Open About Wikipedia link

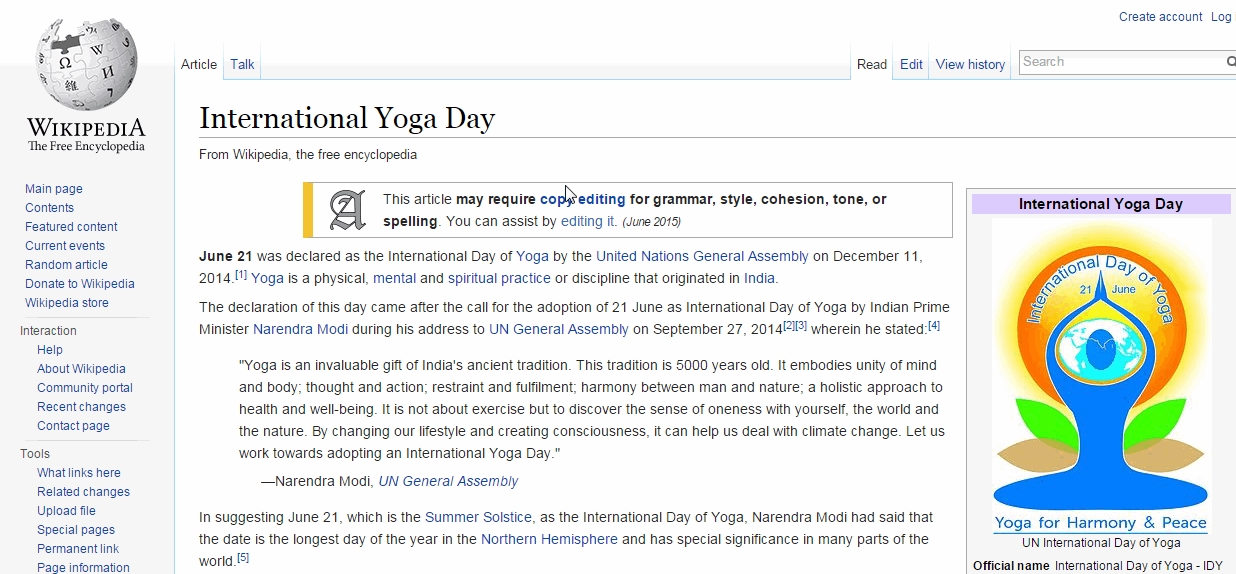tap(81, 369)
